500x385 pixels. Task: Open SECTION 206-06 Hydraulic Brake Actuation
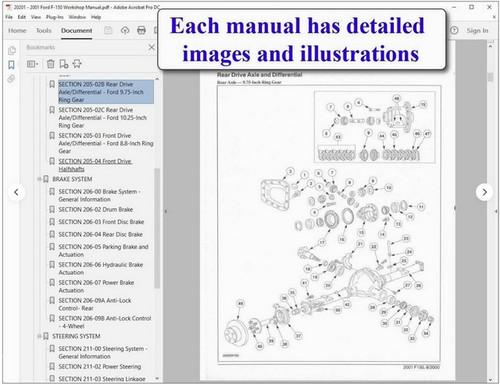click(101, 268)
